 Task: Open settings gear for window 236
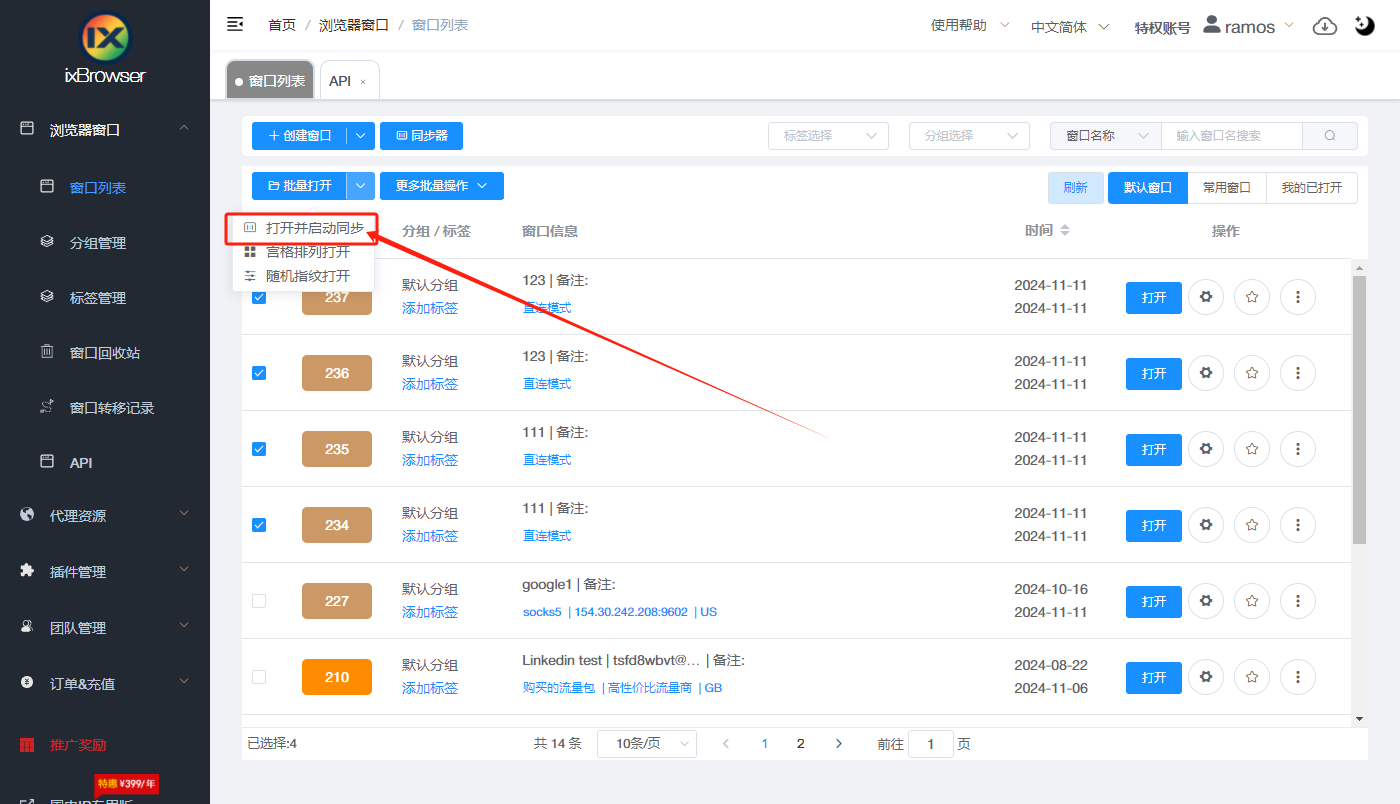click(x=1206, y=373)
